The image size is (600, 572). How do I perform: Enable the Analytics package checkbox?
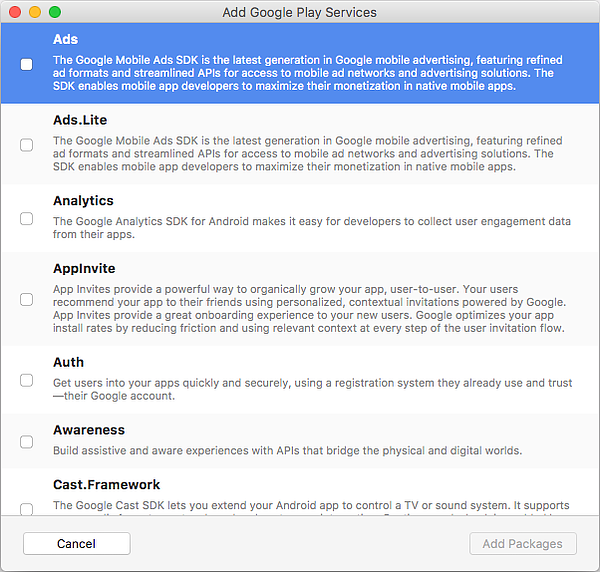coord(26,219)
